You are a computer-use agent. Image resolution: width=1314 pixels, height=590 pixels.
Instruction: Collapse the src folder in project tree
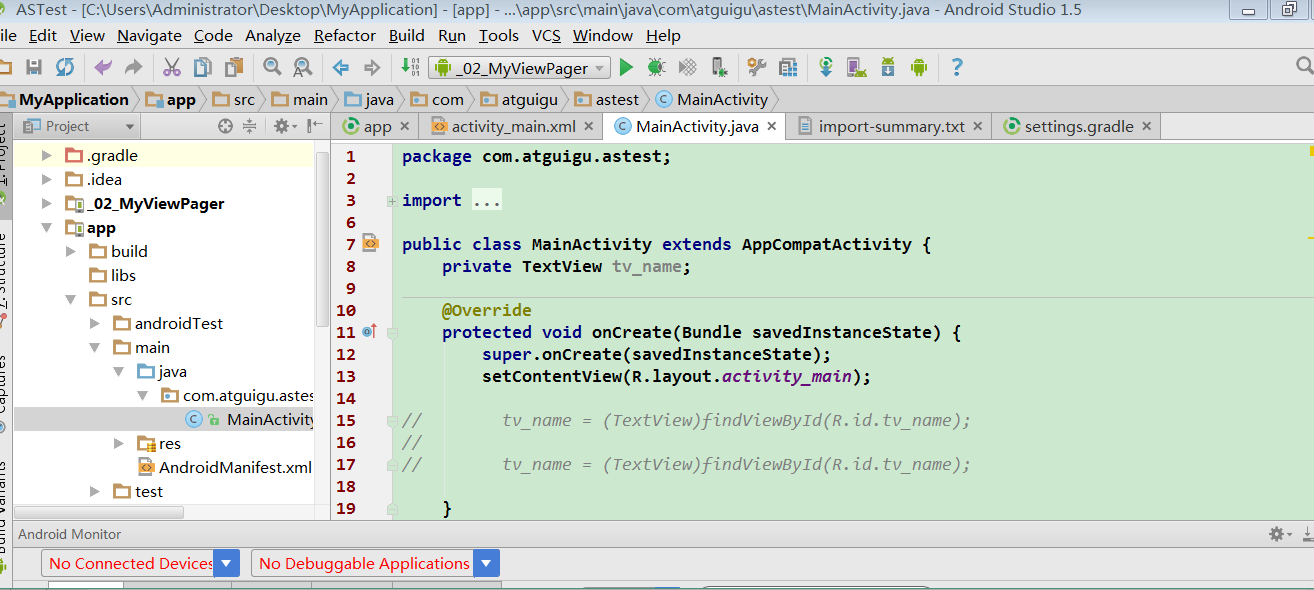pos(70,299)
